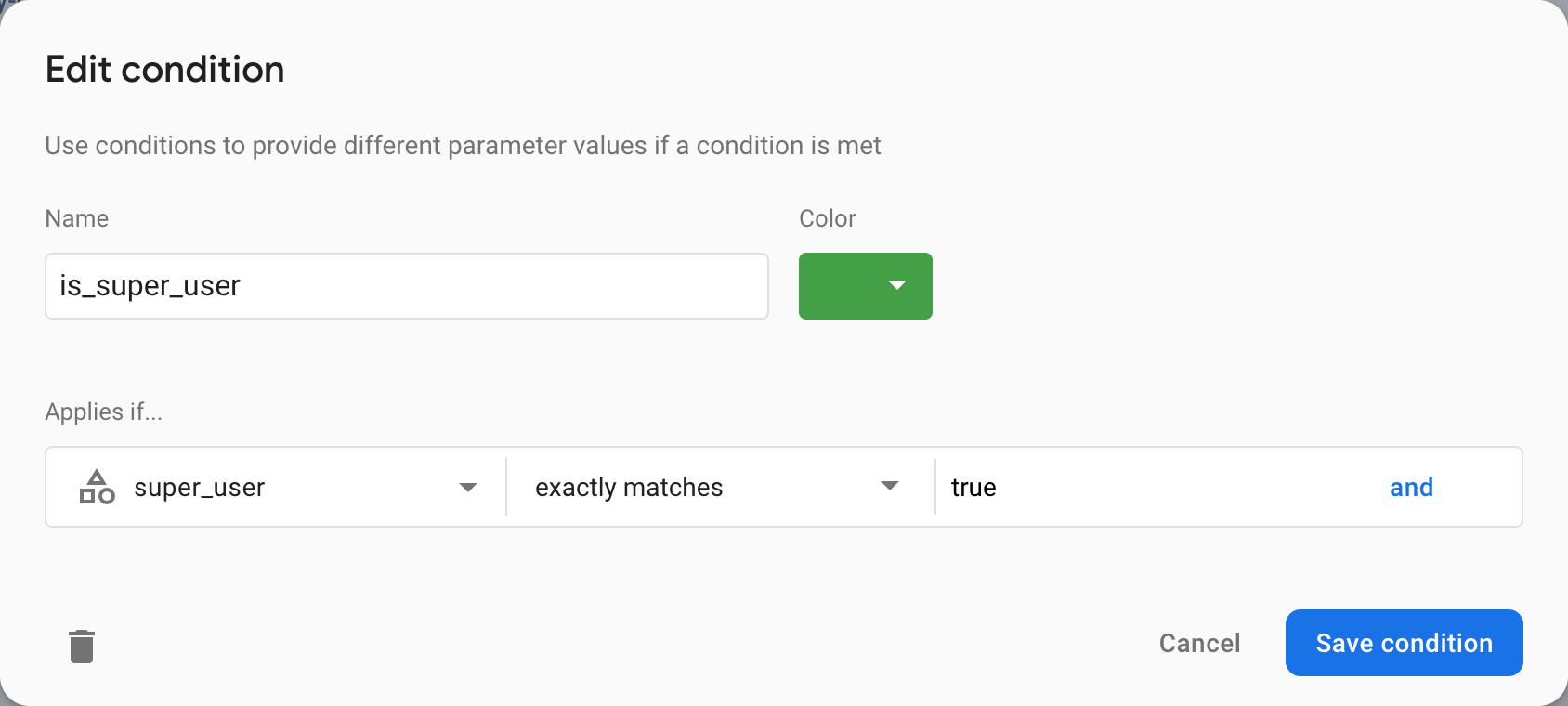
Task: Select the delete condition icon bottom left
Action: pos(81,645)
